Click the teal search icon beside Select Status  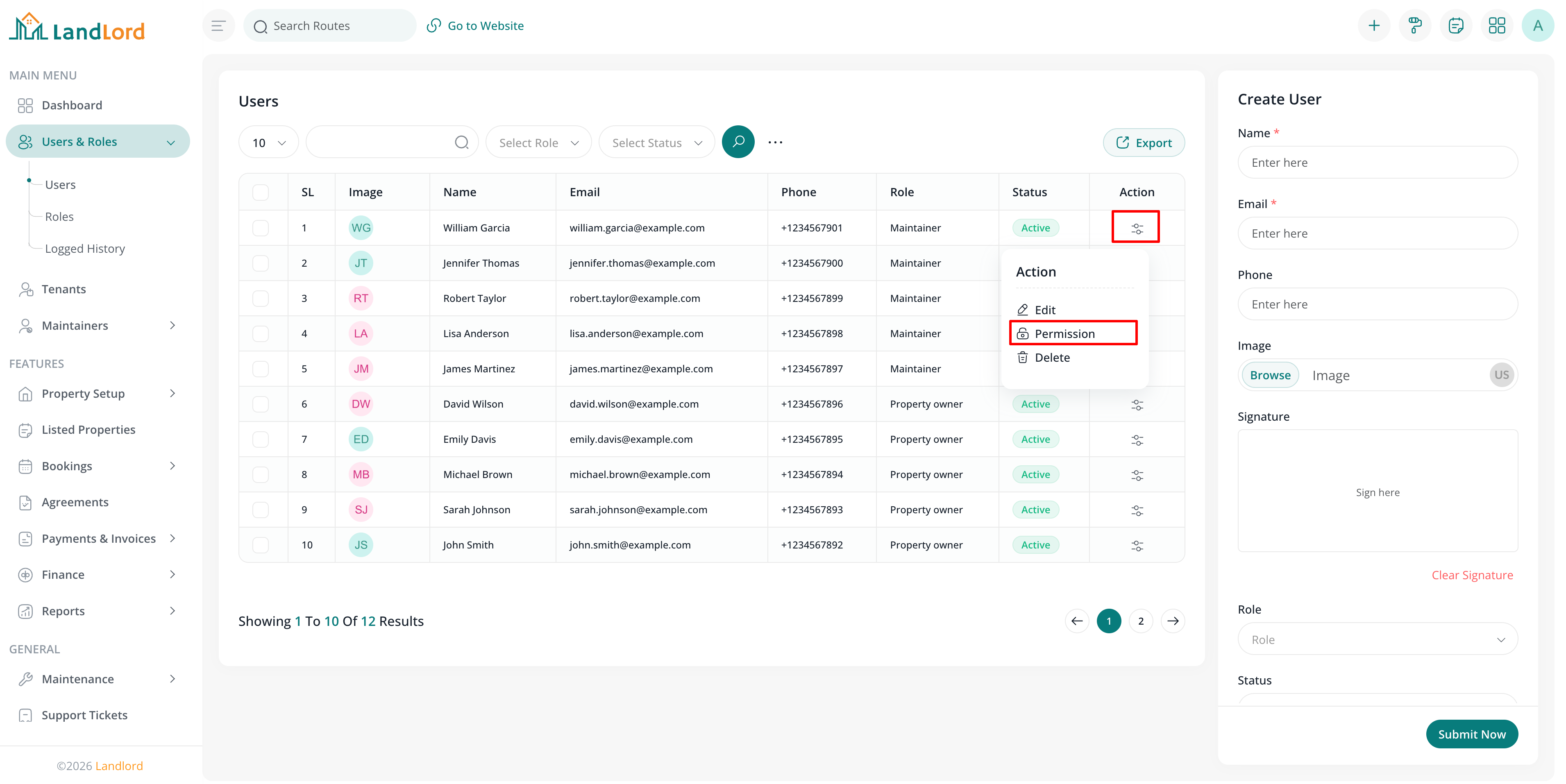pyautogui.click(x=738, y=142)
